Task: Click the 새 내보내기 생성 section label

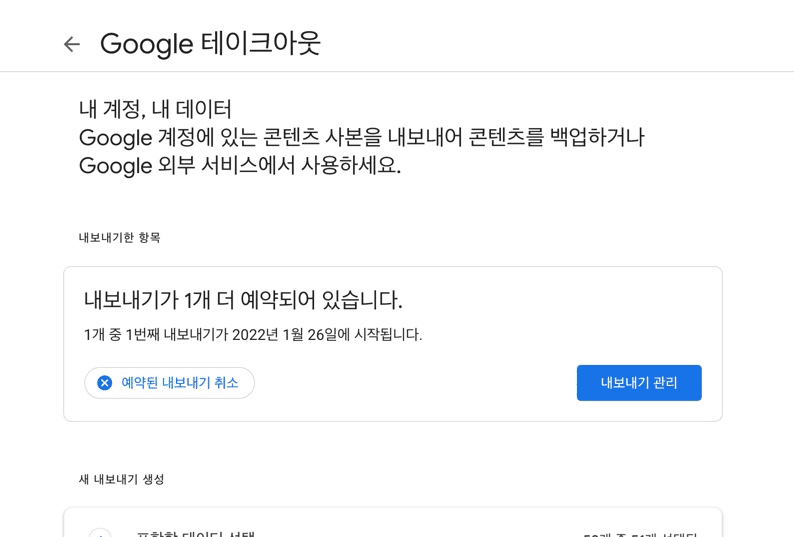Action: (122, 479)
